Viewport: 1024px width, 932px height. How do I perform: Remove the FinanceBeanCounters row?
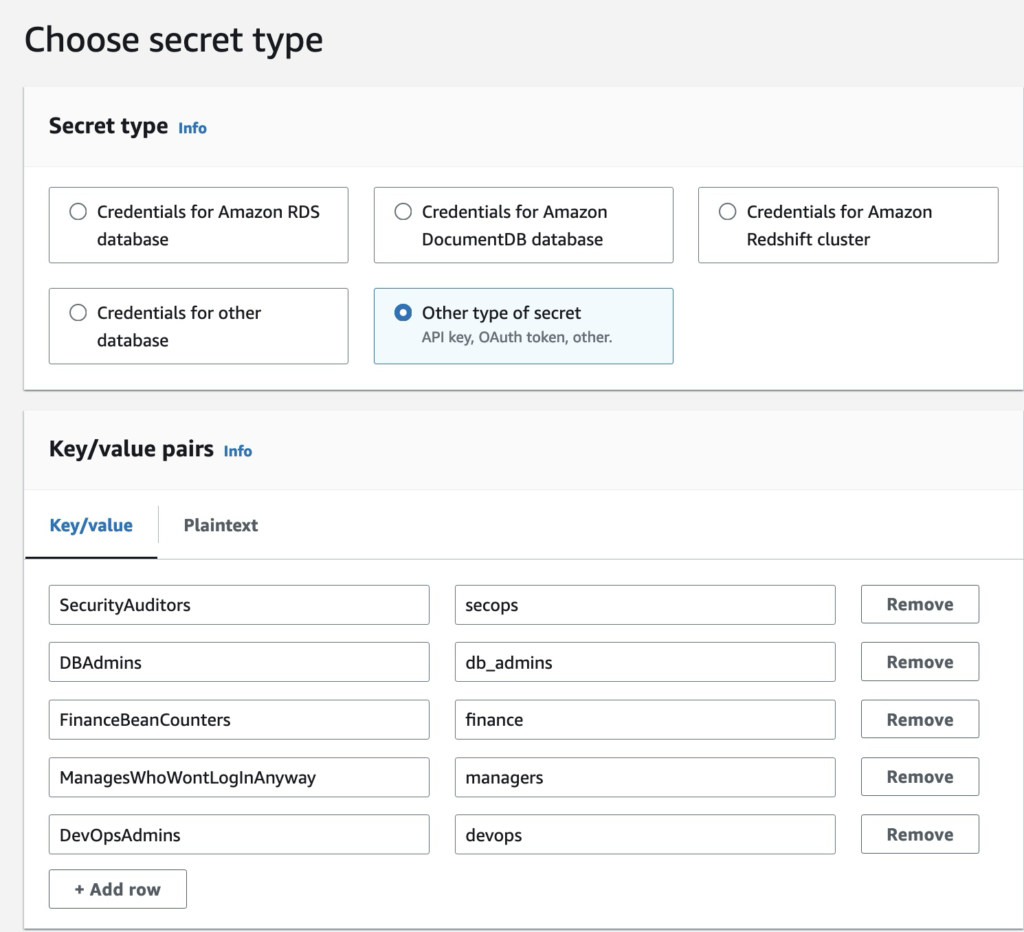[919, 719]
